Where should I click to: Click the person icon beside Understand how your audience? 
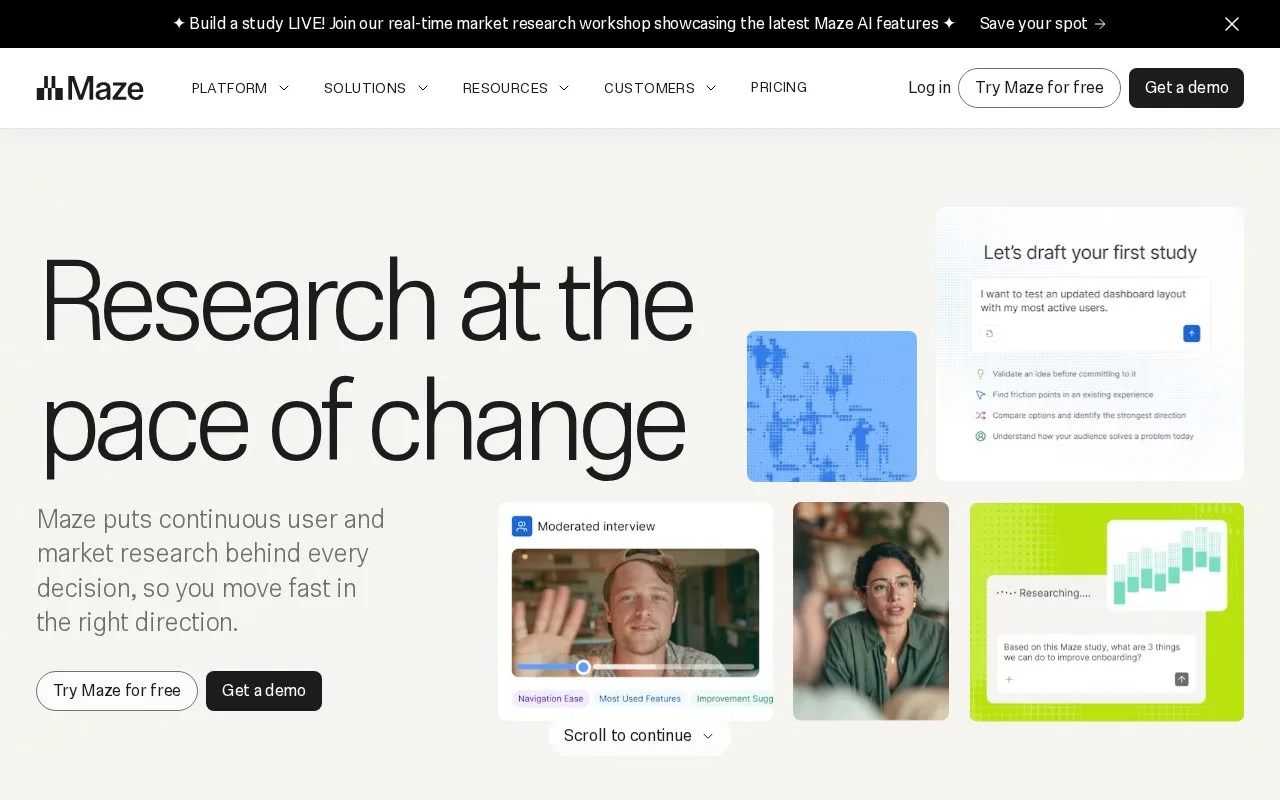981,436
